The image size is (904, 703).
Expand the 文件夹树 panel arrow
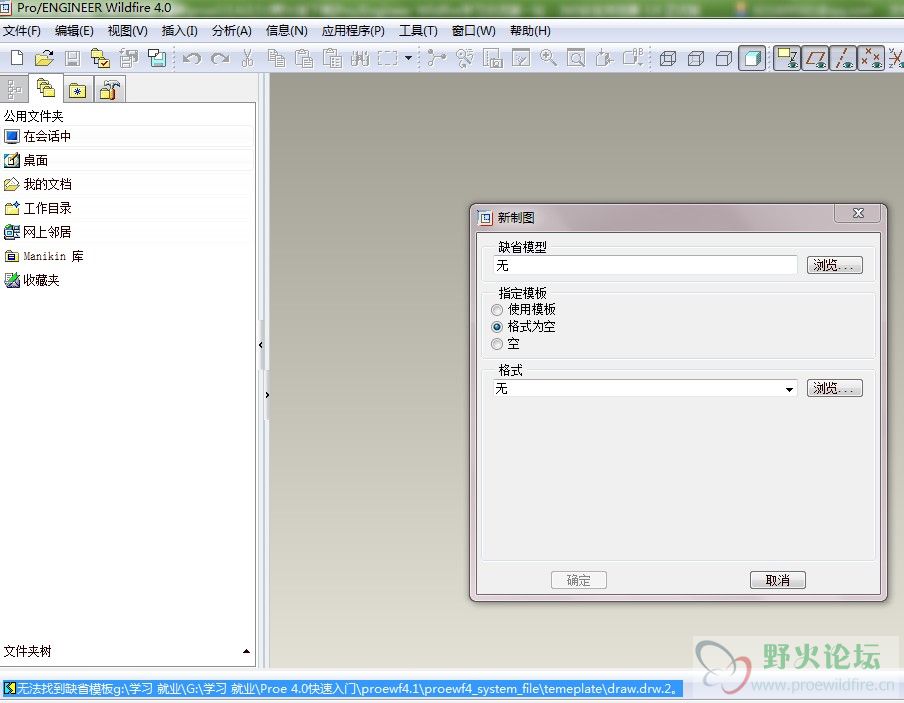(246, 651)
